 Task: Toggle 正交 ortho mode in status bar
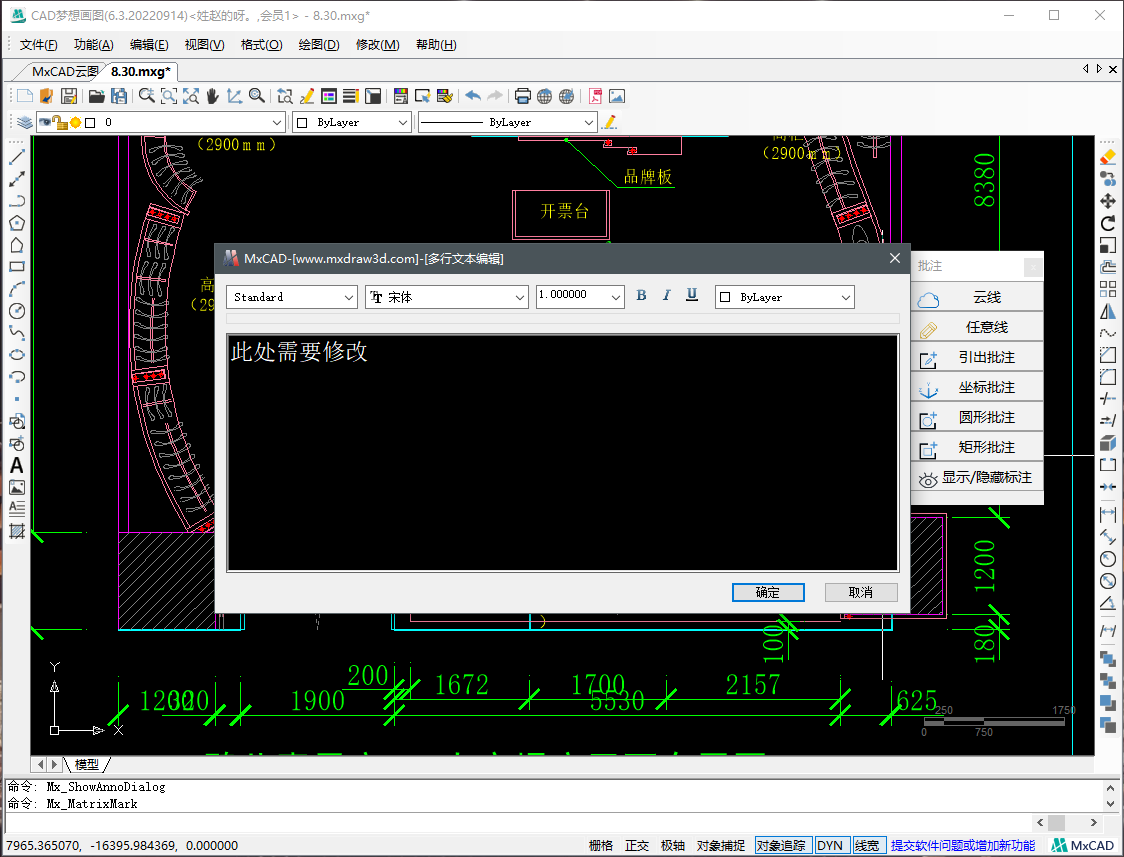[x=637, y=846]
